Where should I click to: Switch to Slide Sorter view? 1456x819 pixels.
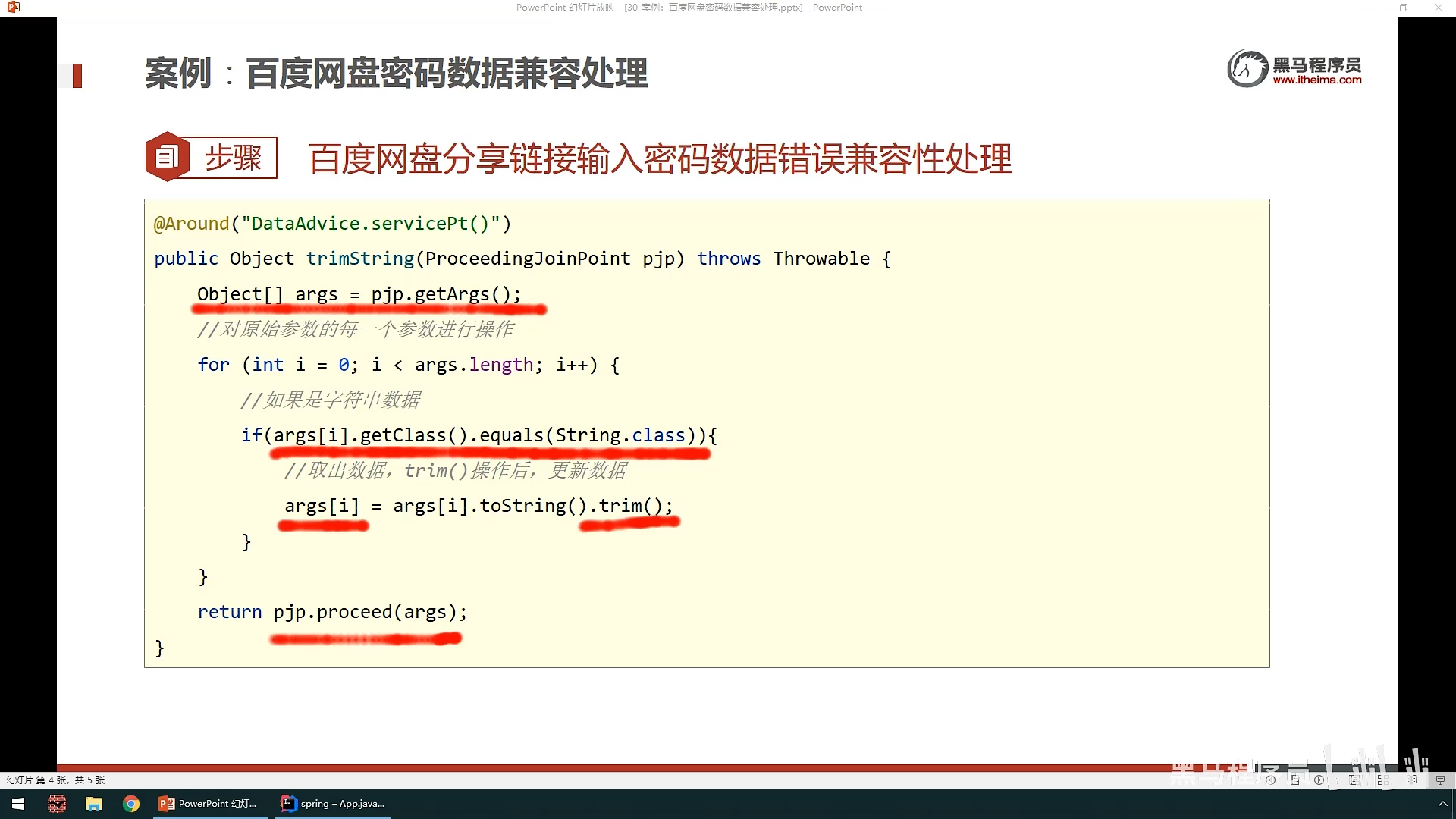[x=1383, y=780]
